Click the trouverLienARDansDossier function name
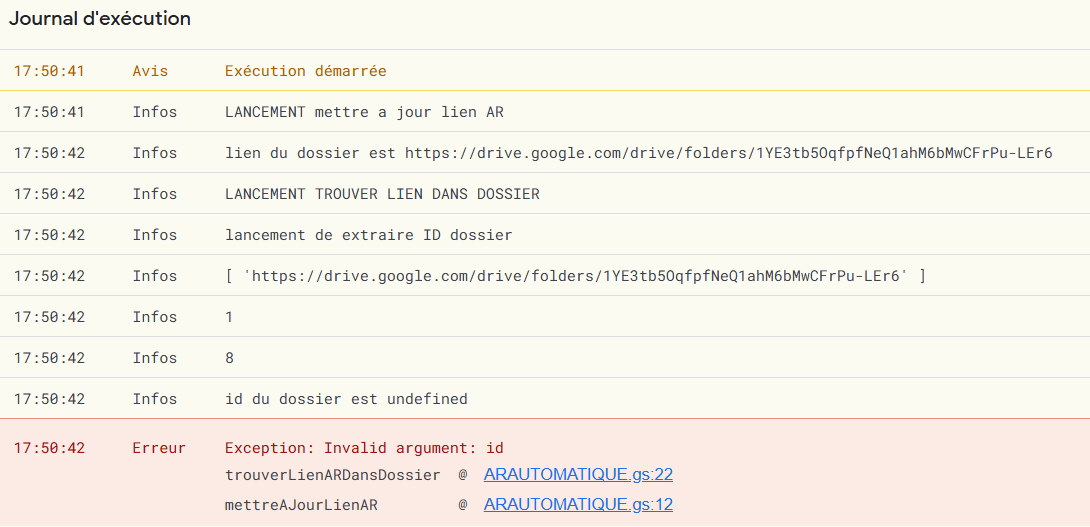The image size is (1090, 527). 332,475
